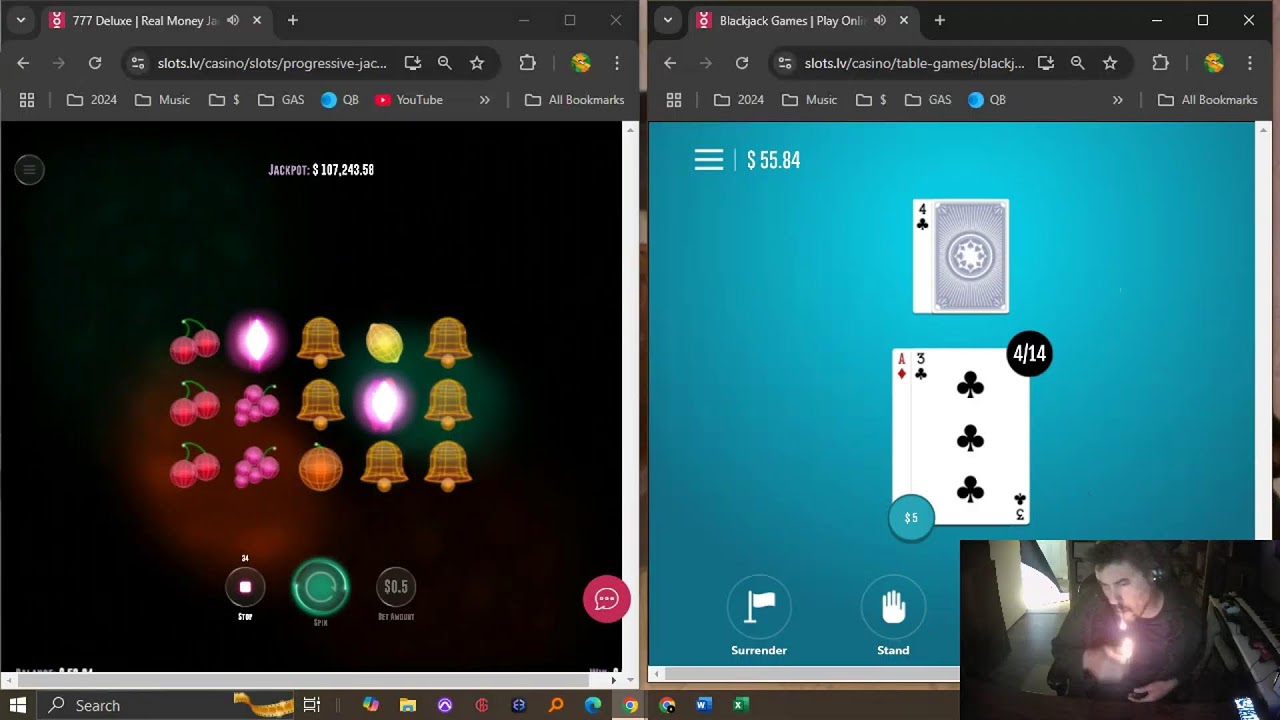View site information for the blackjack page
Image resolution: width=1280 pixels, height=720 pixels.
pos(786,63)
